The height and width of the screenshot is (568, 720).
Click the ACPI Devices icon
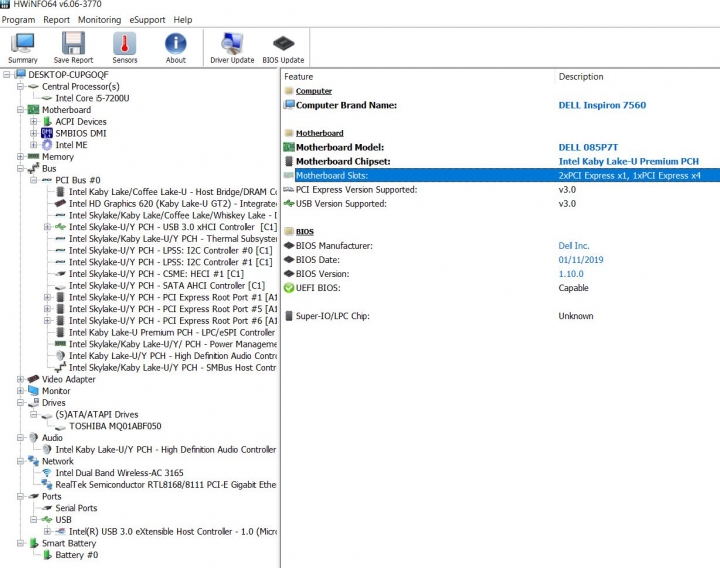point(47,122)
